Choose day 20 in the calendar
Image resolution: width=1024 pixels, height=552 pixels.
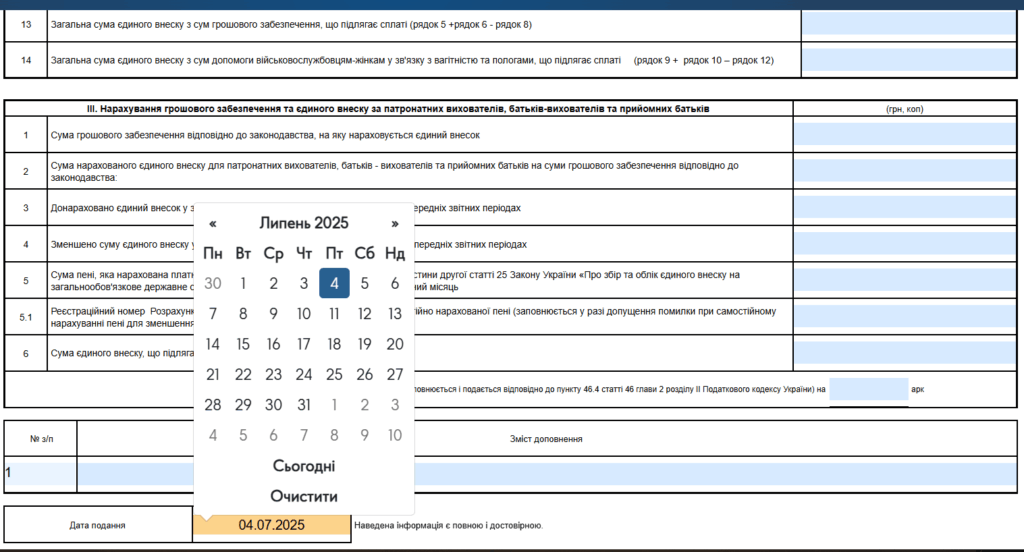[x=394, y=344]
